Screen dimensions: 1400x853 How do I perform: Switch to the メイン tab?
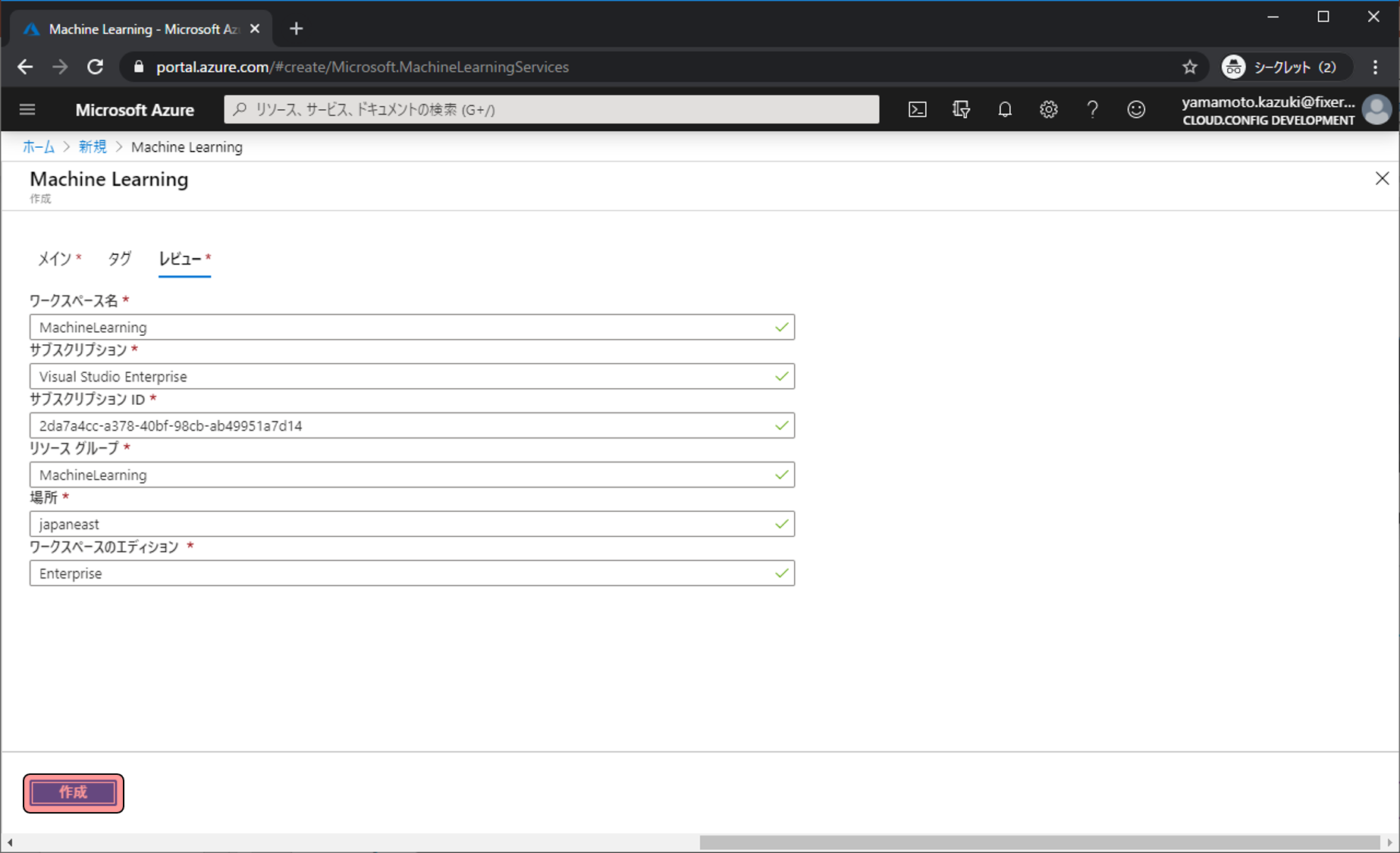pyautogui.click(x=55, y=259)
